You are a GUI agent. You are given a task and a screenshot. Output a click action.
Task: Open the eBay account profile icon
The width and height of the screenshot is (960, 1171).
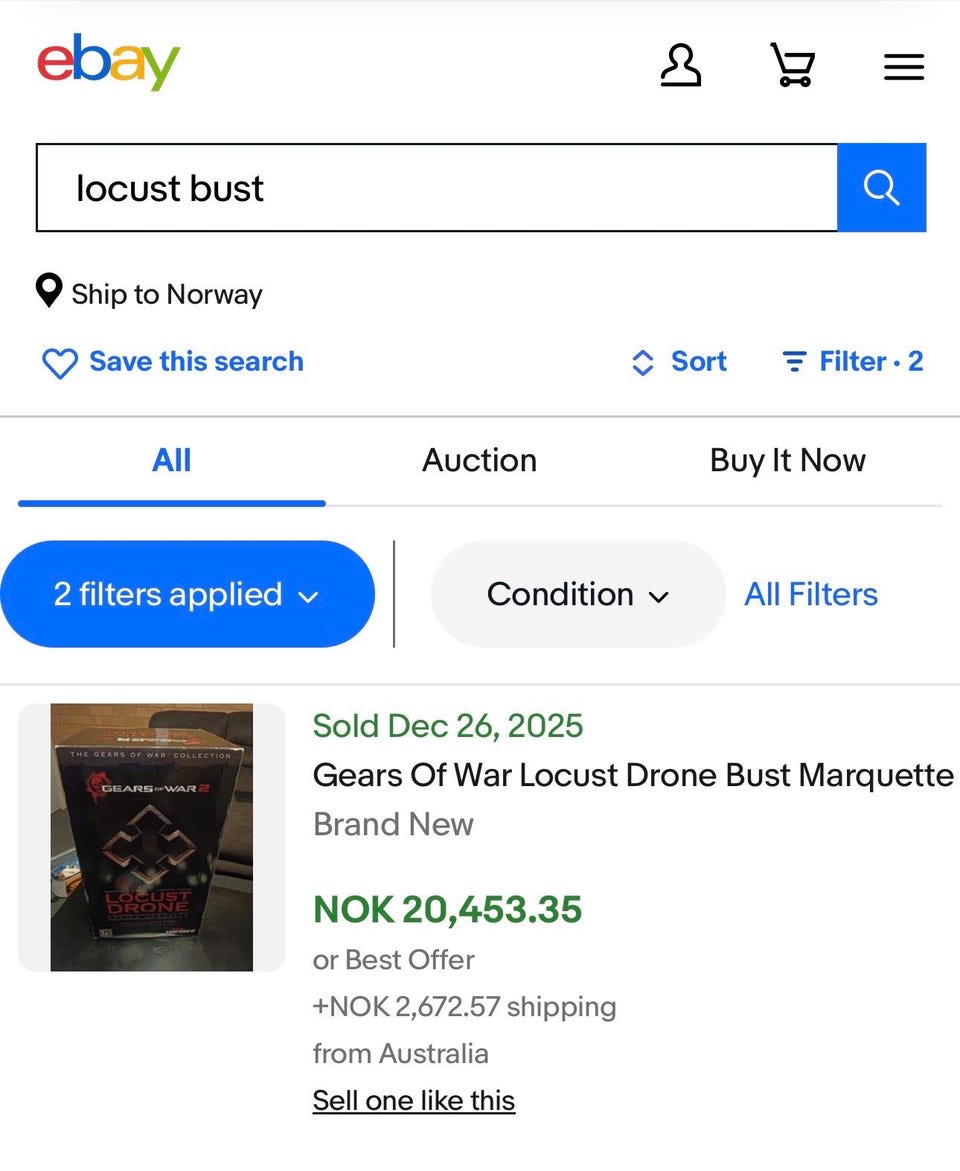pos(681,66)
